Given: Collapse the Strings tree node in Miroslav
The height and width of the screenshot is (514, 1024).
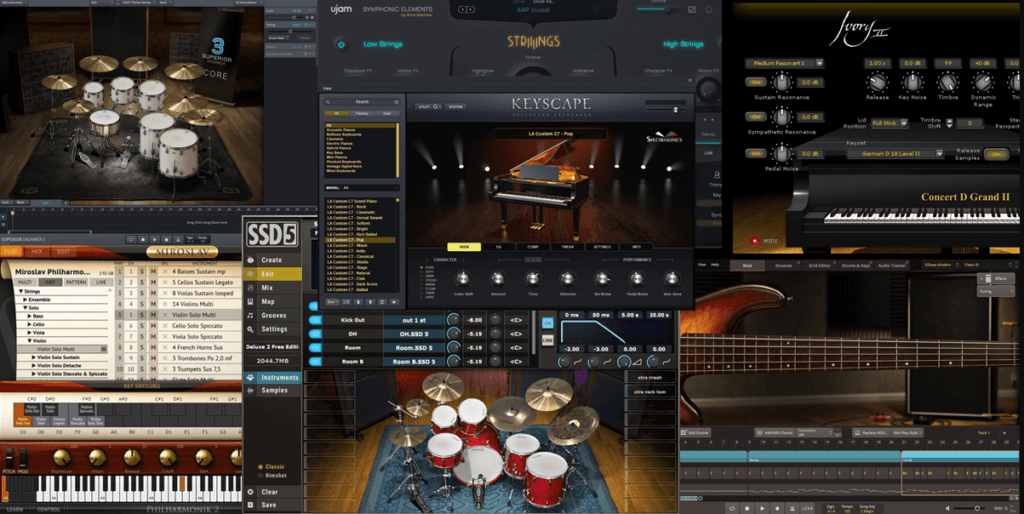Looking at the screenshot, I should (x=20, y=291).
